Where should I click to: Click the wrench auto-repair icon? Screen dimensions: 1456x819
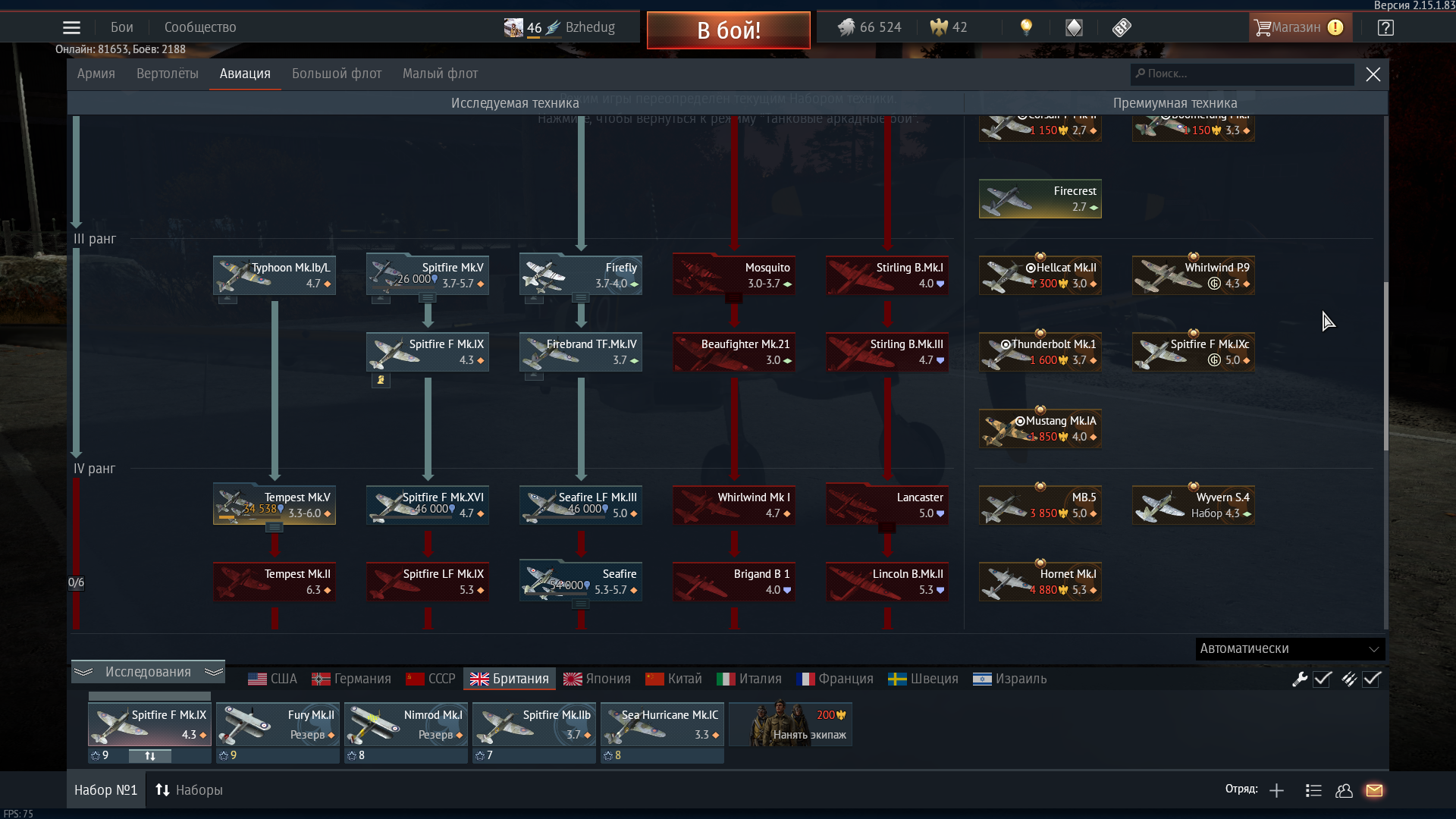[x=1300, y=679]
